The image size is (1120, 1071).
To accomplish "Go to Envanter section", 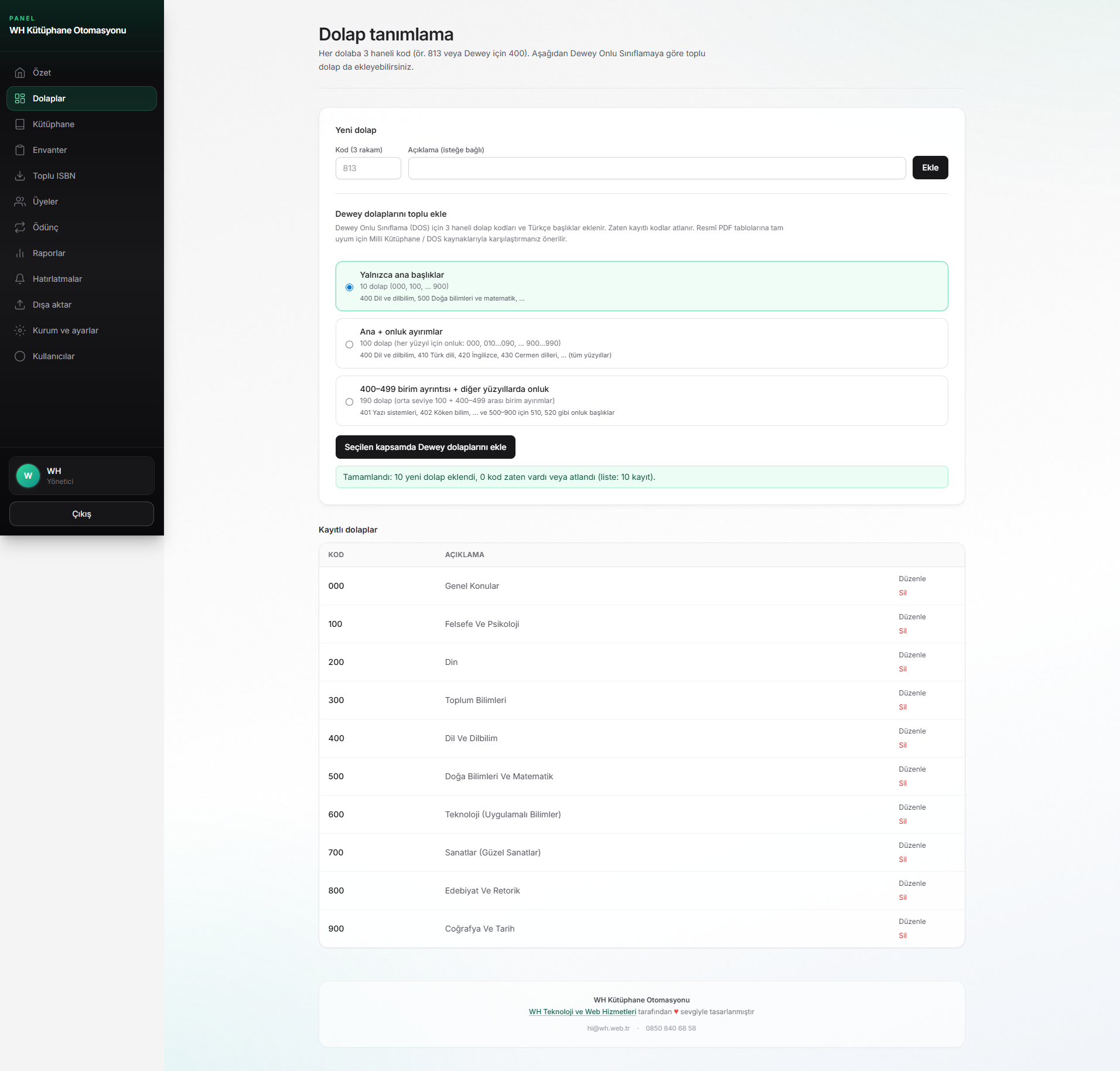I will coord(81,150).
